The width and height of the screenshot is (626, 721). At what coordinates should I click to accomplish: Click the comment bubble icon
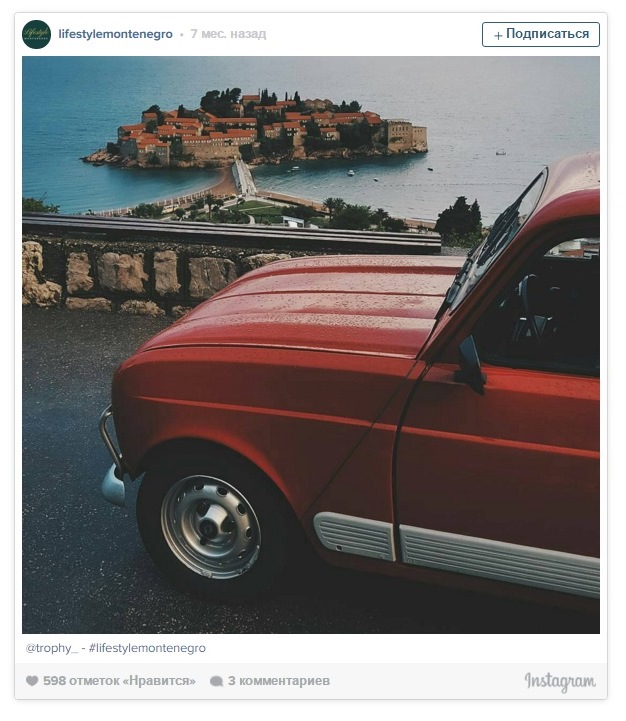coord(216,681)
